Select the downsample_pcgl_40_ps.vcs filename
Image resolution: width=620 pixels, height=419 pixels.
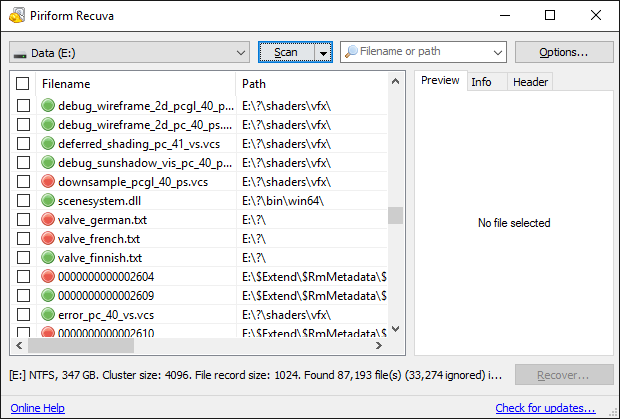133,182
